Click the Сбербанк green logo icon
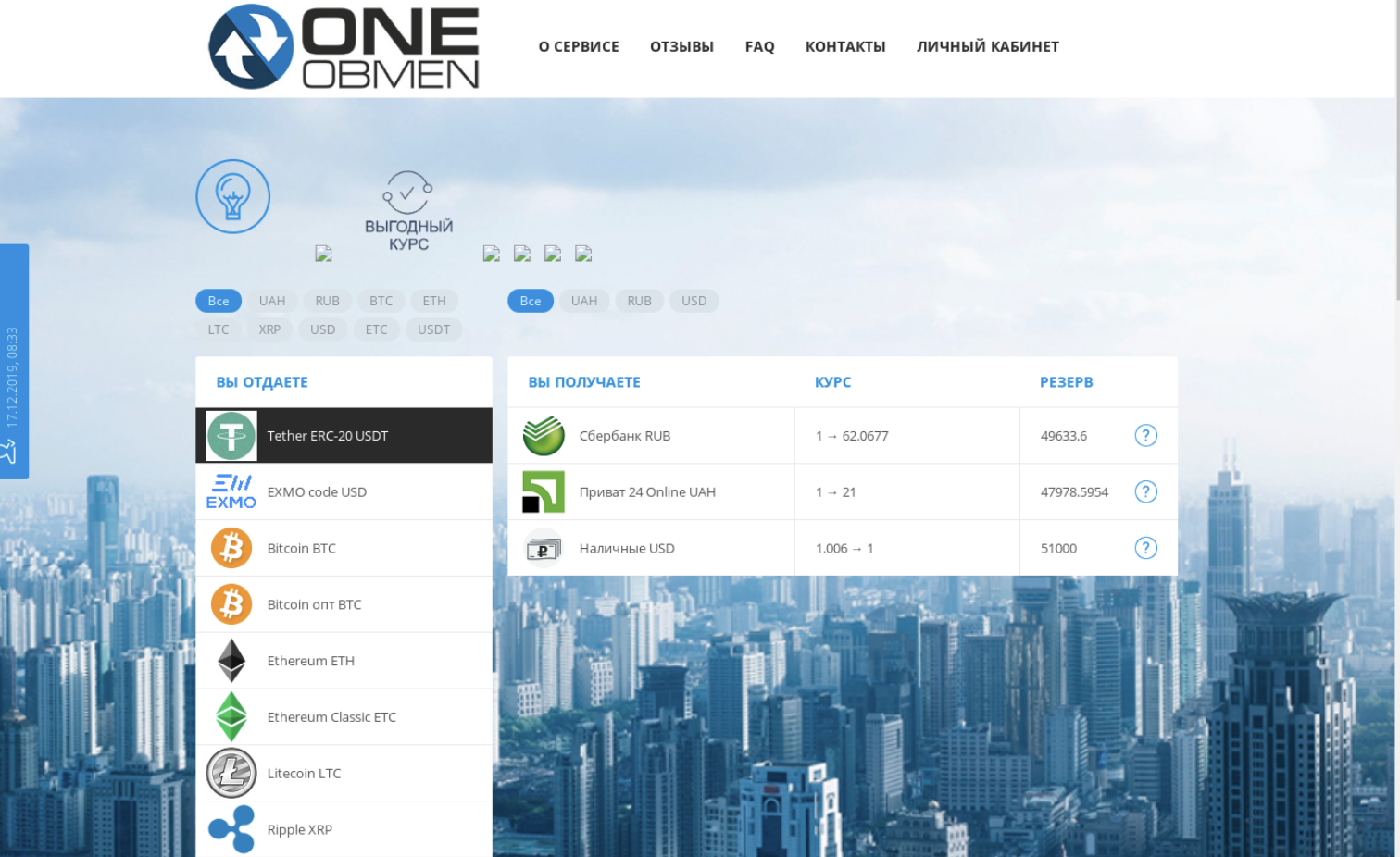This screenshot has height=857, width=1400. pyautogui.click(x=544, y=435)
